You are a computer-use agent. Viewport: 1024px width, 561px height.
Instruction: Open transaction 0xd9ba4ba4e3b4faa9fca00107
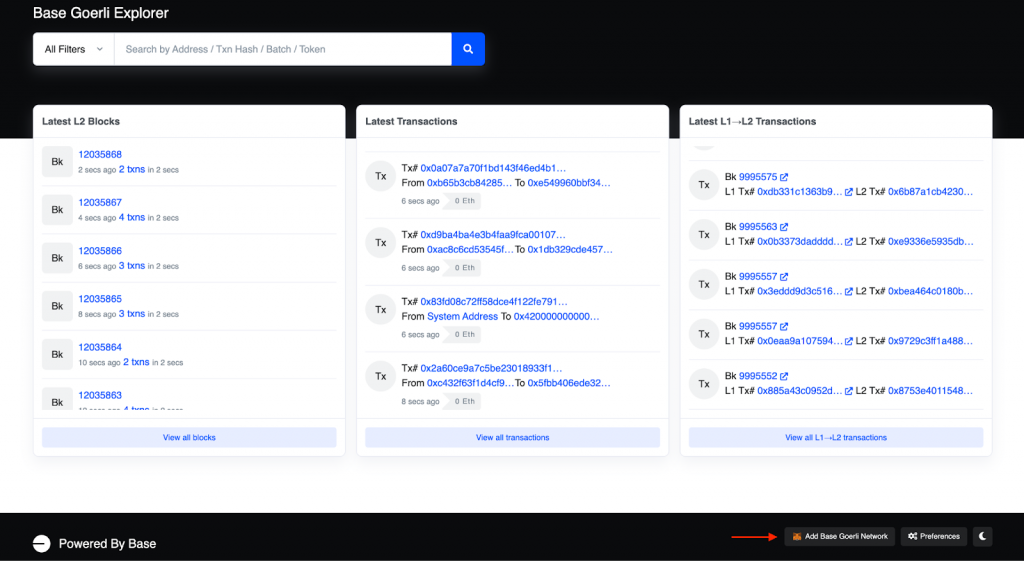point(493,234)
